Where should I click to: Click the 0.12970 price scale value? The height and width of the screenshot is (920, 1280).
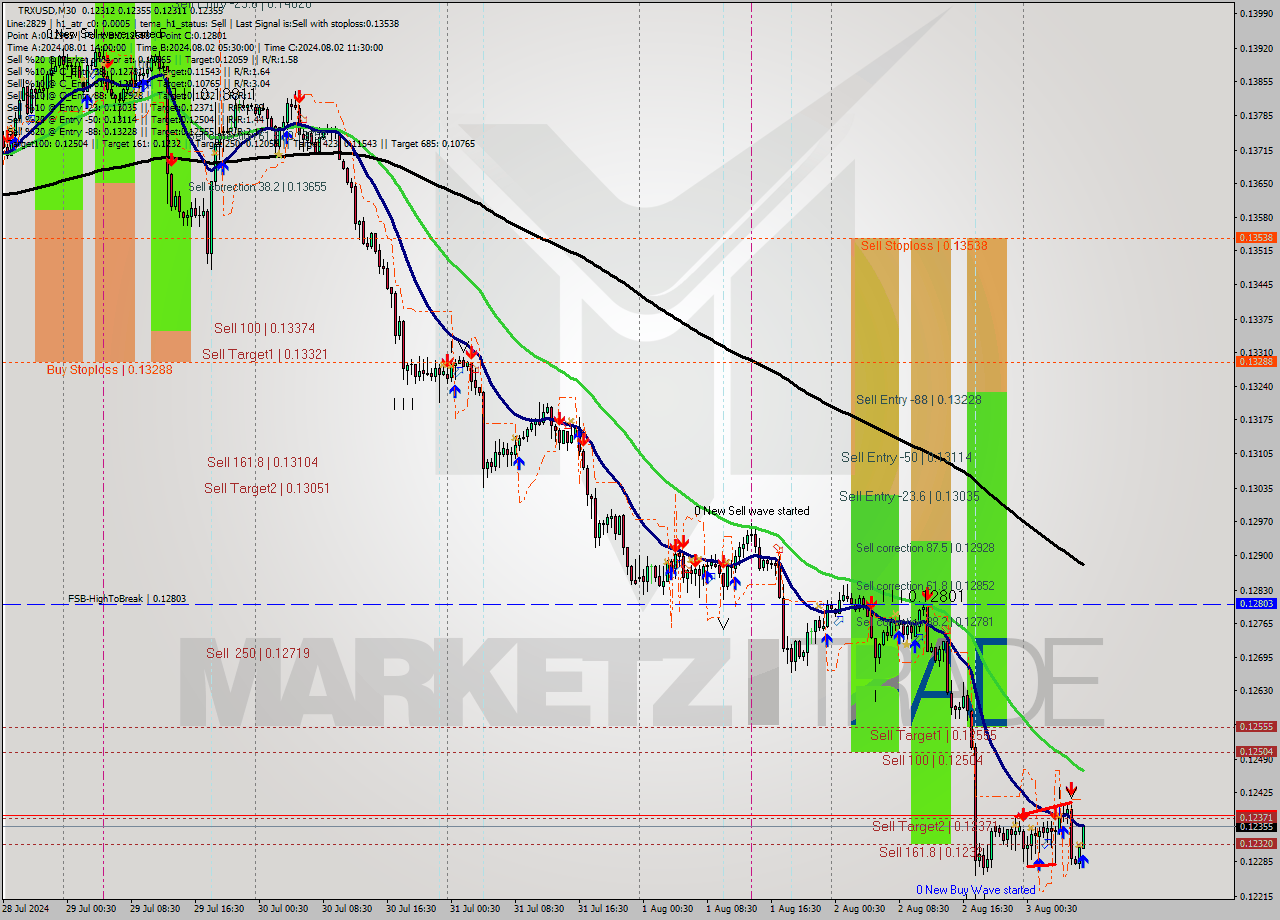pos(1255,522)
